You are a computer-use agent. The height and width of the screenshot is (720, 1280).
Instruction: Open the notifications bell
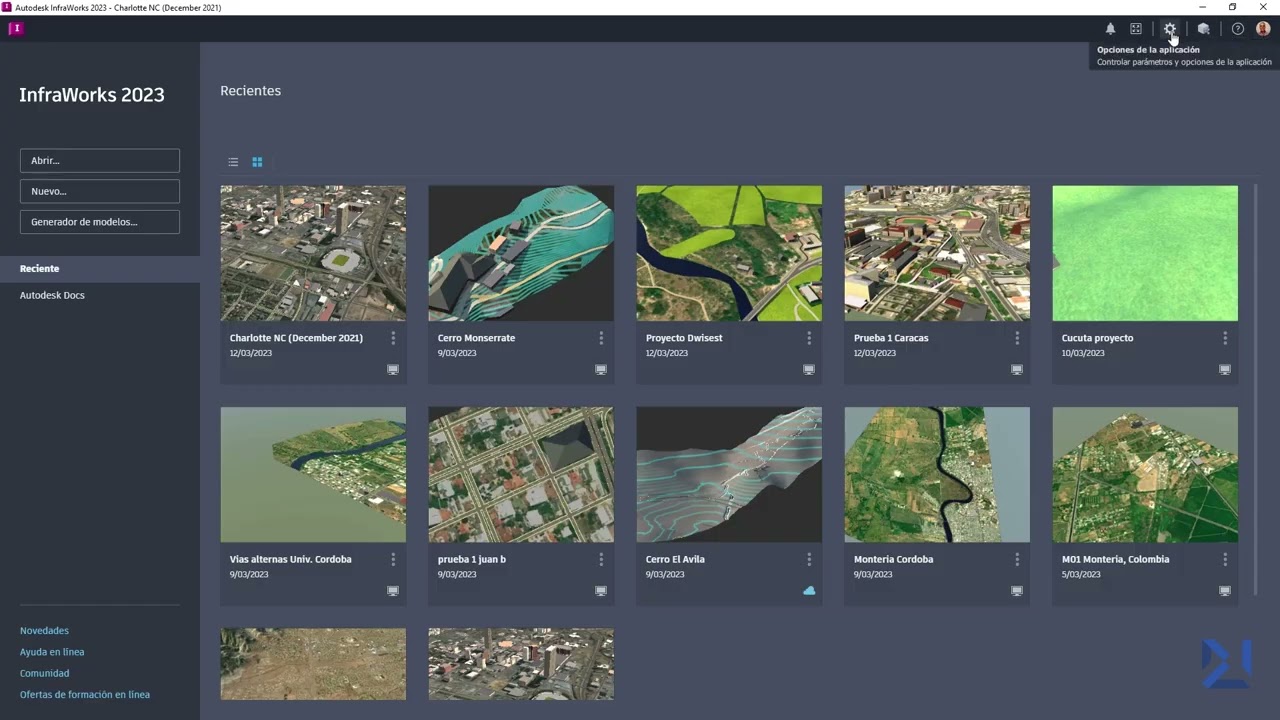(x=1110, y=29)
